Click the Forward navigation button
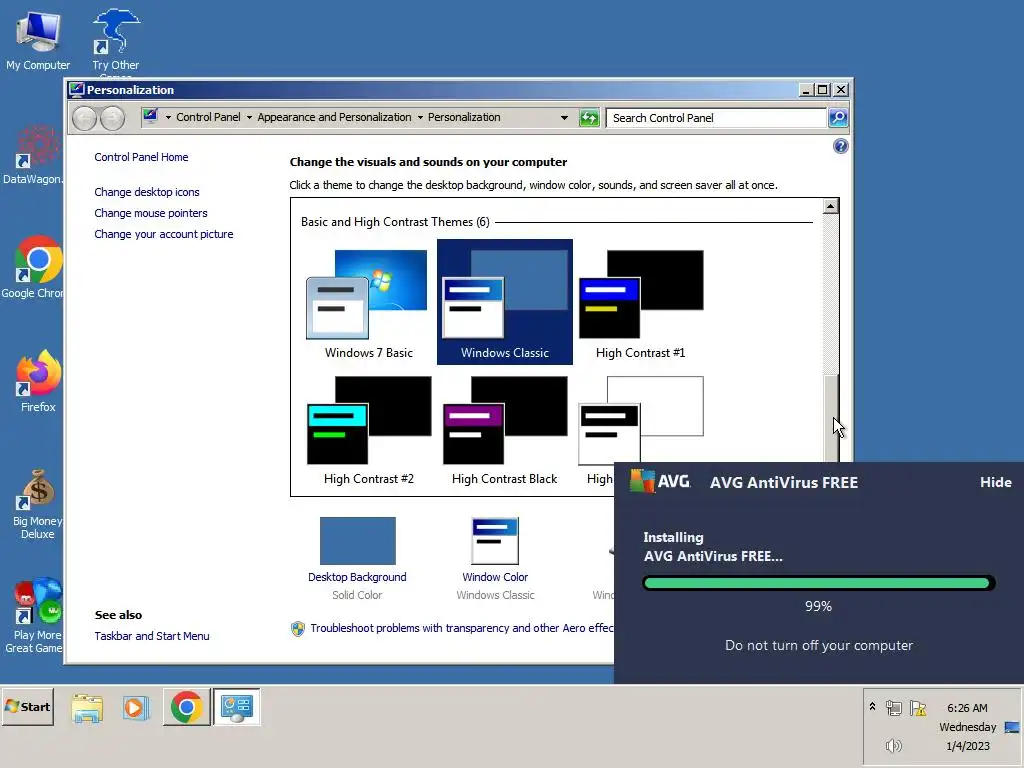 (x=112, y=118)
